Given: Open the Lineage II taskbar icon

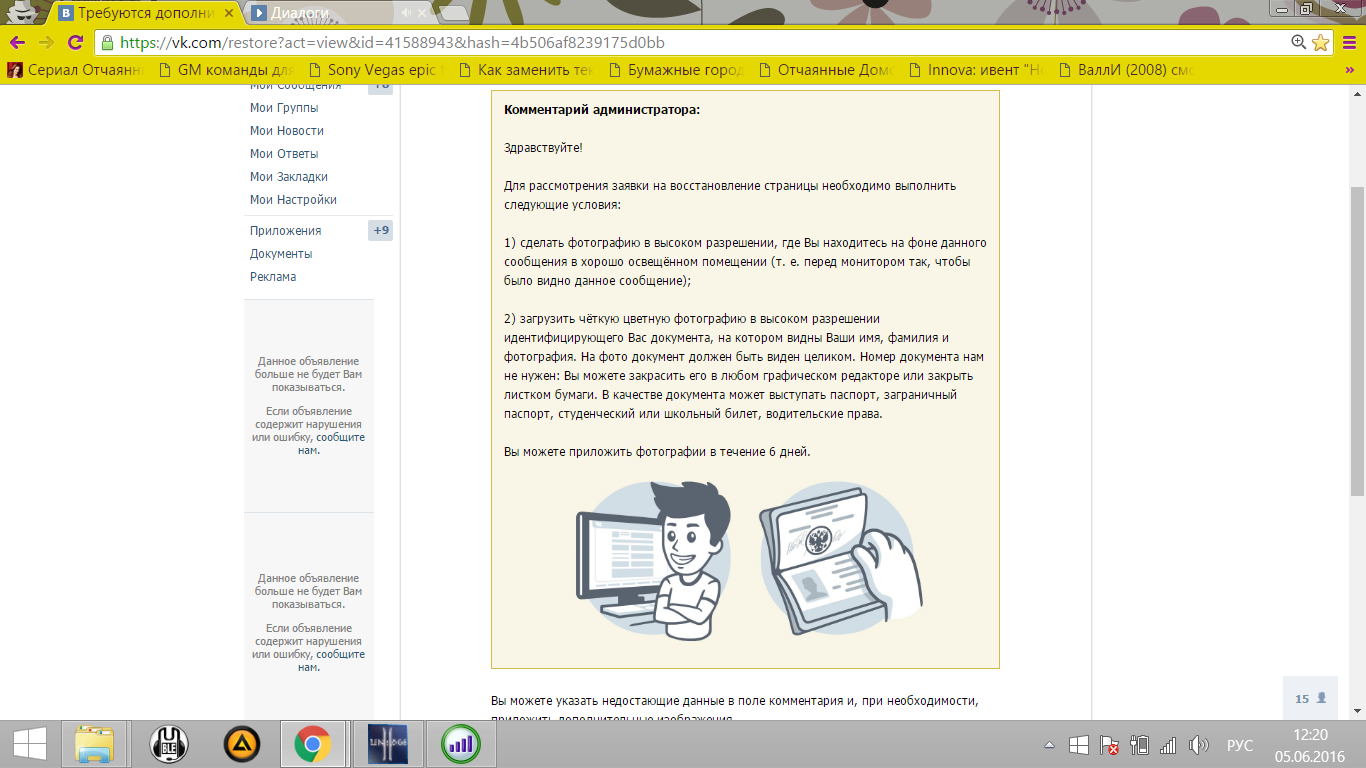Looking at the screenshot, I should [x=387, y=744].
